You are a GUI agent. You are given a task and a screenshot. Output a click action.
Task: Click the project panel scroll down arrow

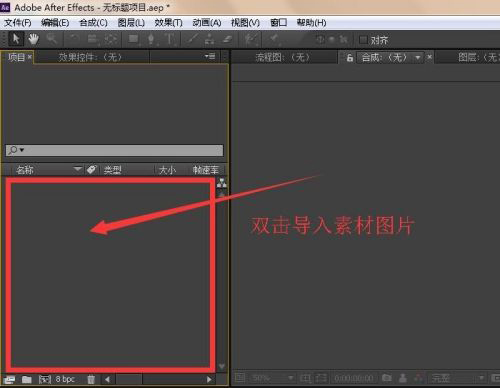(x=222, y=366)
